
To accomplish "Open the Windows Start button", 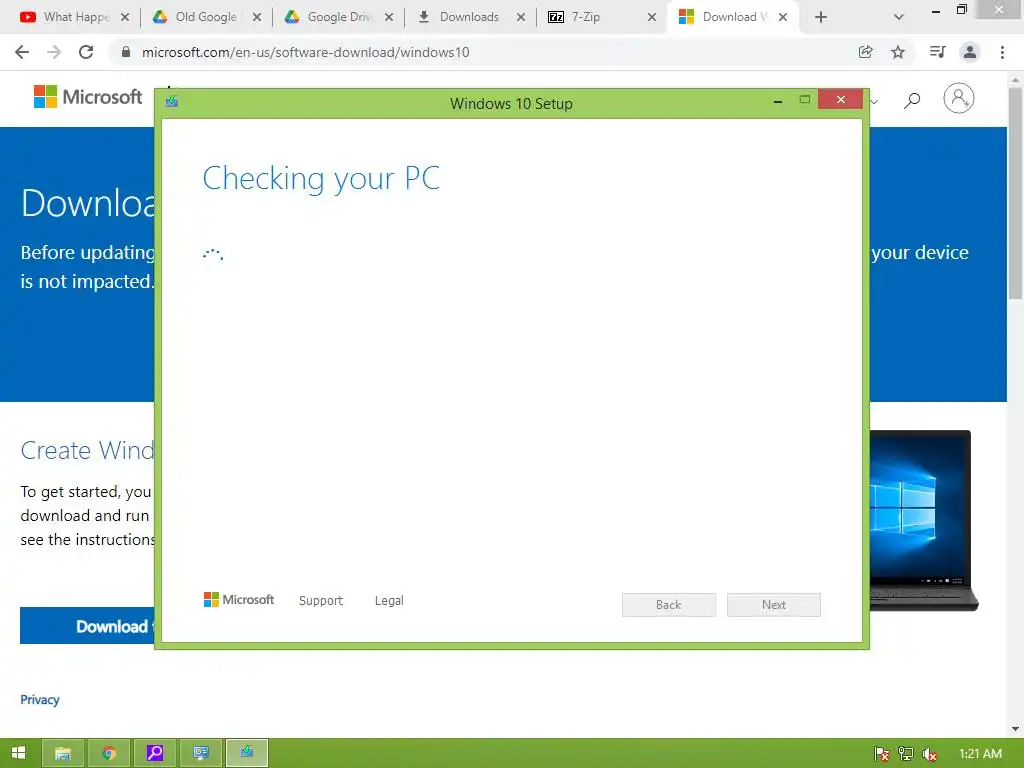I will tap(18, 753).
